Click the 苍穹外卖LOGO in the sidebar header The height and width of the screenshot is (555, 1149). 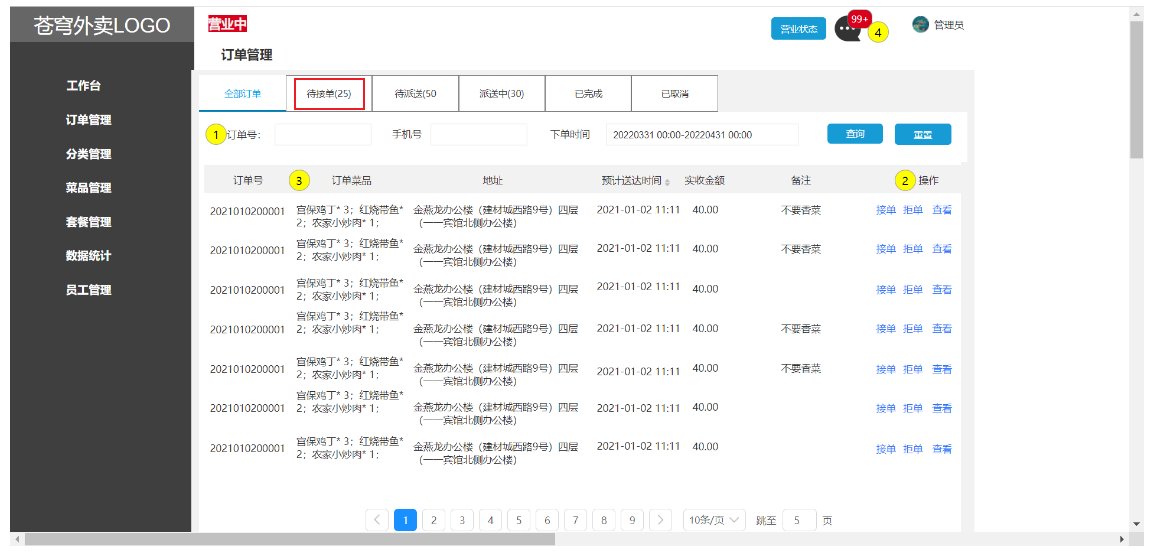(x=101, y=26)
